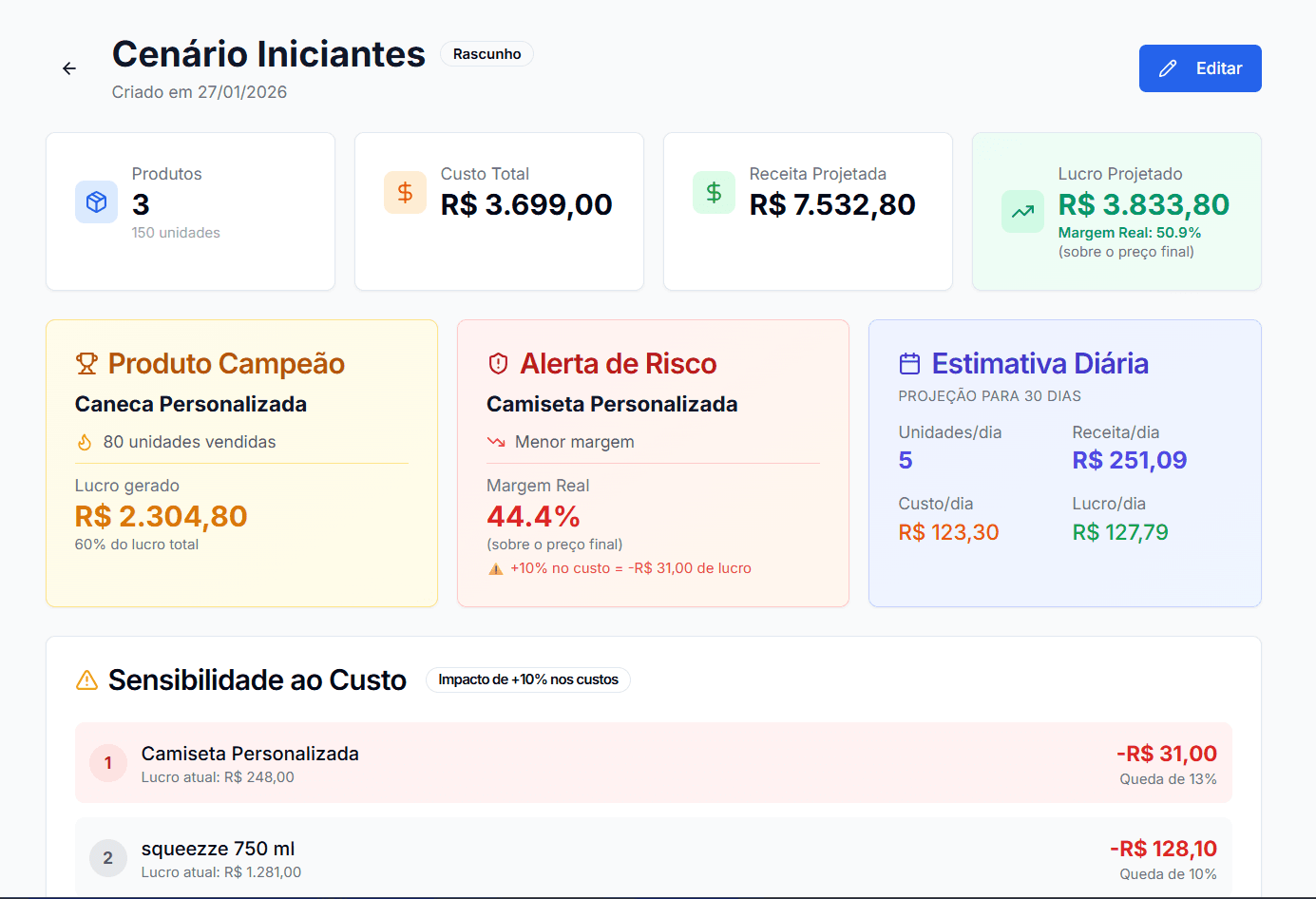Viewport: 1316px width, 899px height.
Task: Click the trophy icon next to Produto Campeão
Action: [x=86, y=363]
